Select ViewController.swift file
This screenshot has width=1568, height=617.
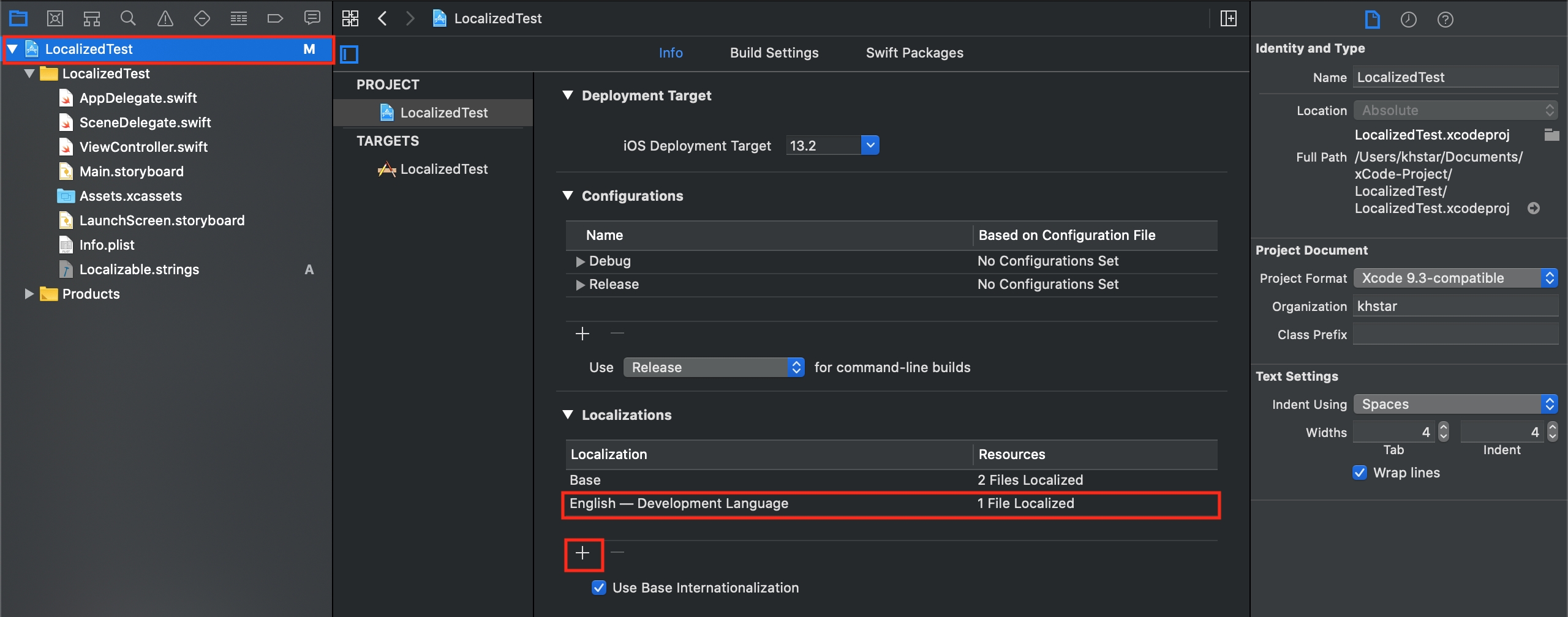[x=143, y=147]
